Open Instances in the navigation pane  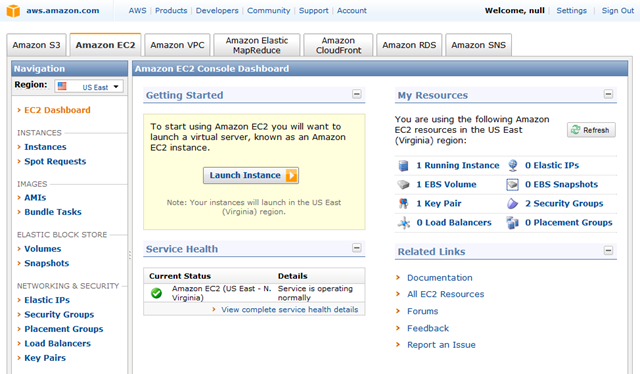pos(45,147)
